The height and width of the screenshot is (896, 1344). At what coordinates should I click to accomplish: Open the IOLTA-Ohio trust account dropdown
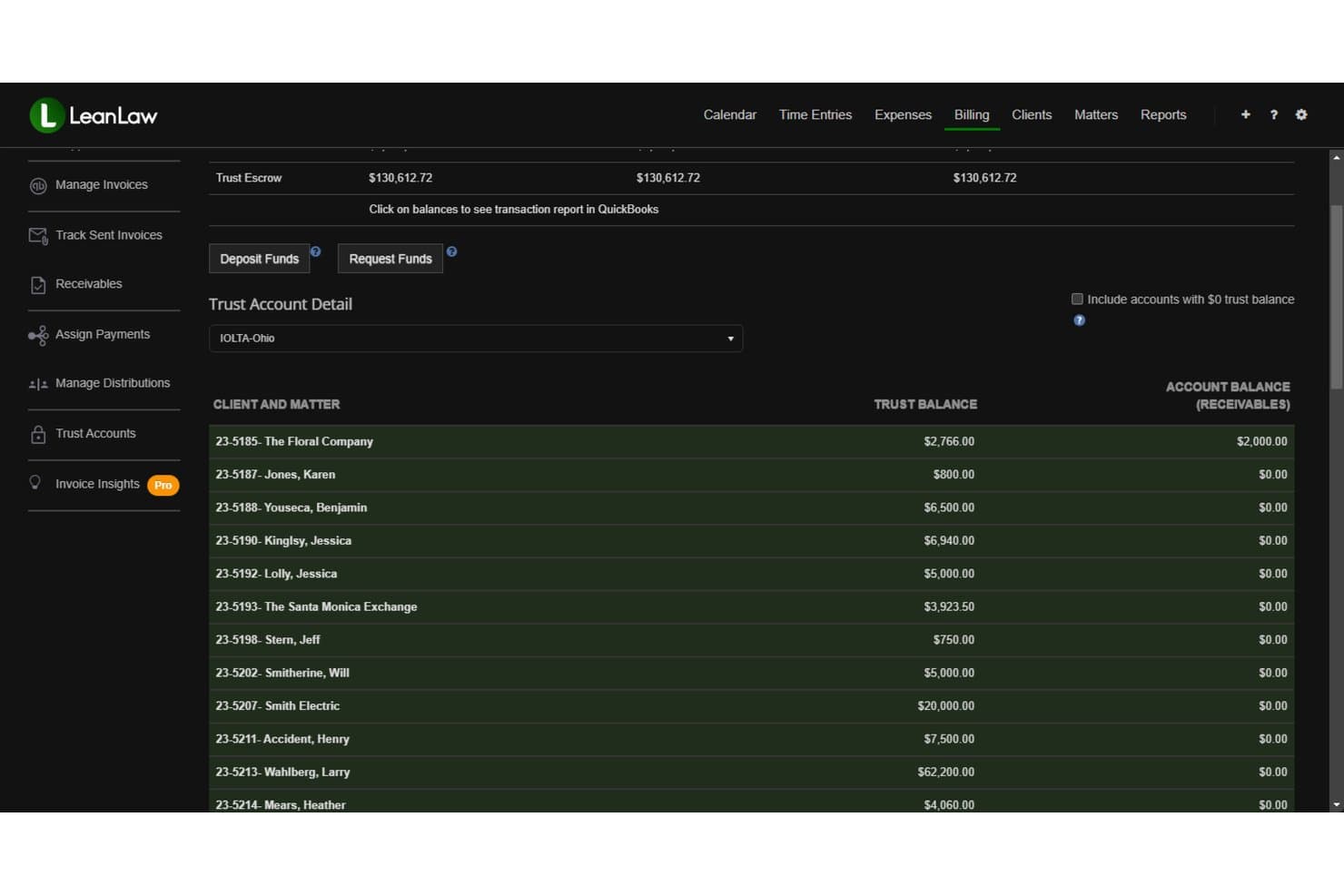(476, 339)
